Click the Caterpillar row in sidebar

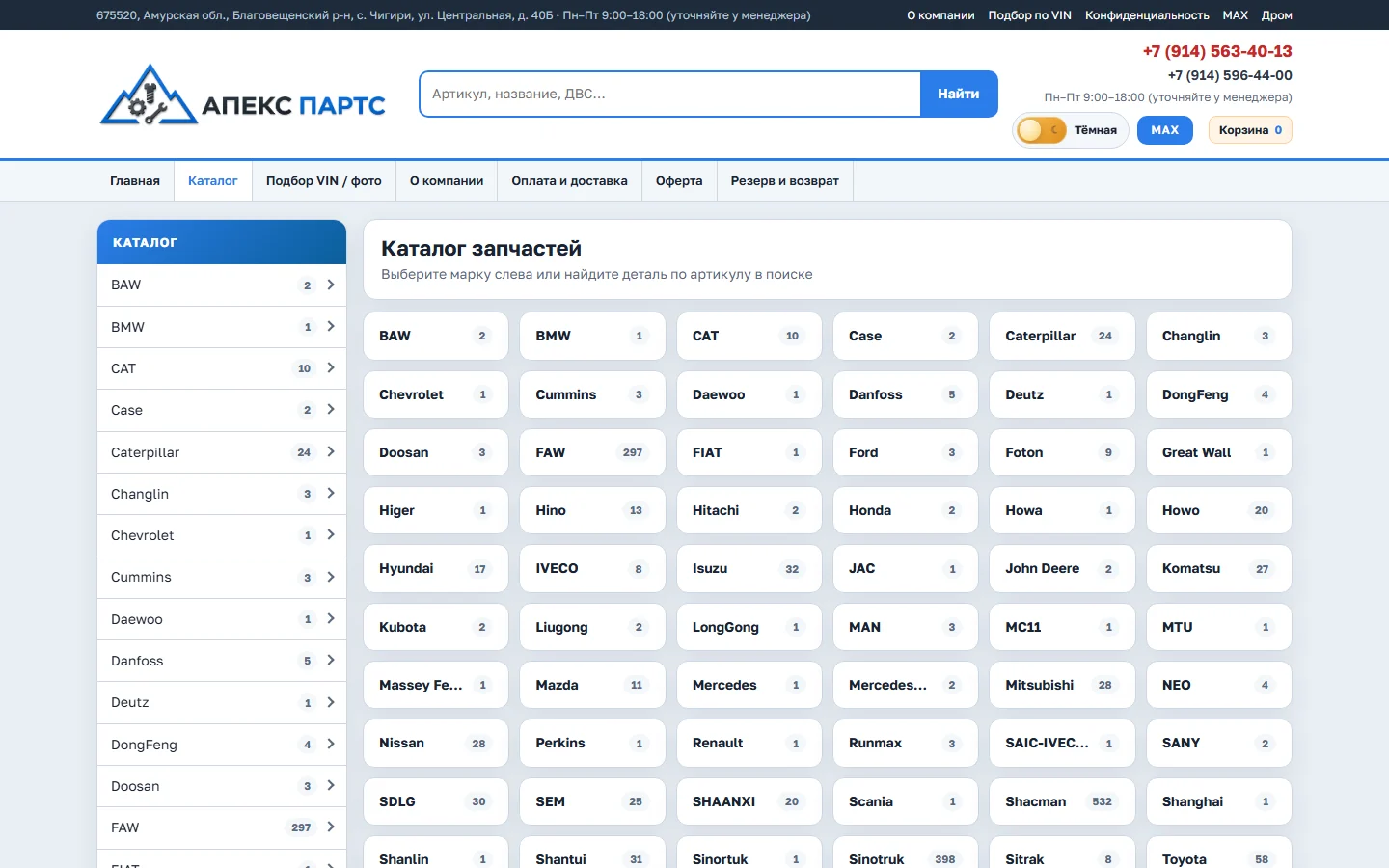222,451
